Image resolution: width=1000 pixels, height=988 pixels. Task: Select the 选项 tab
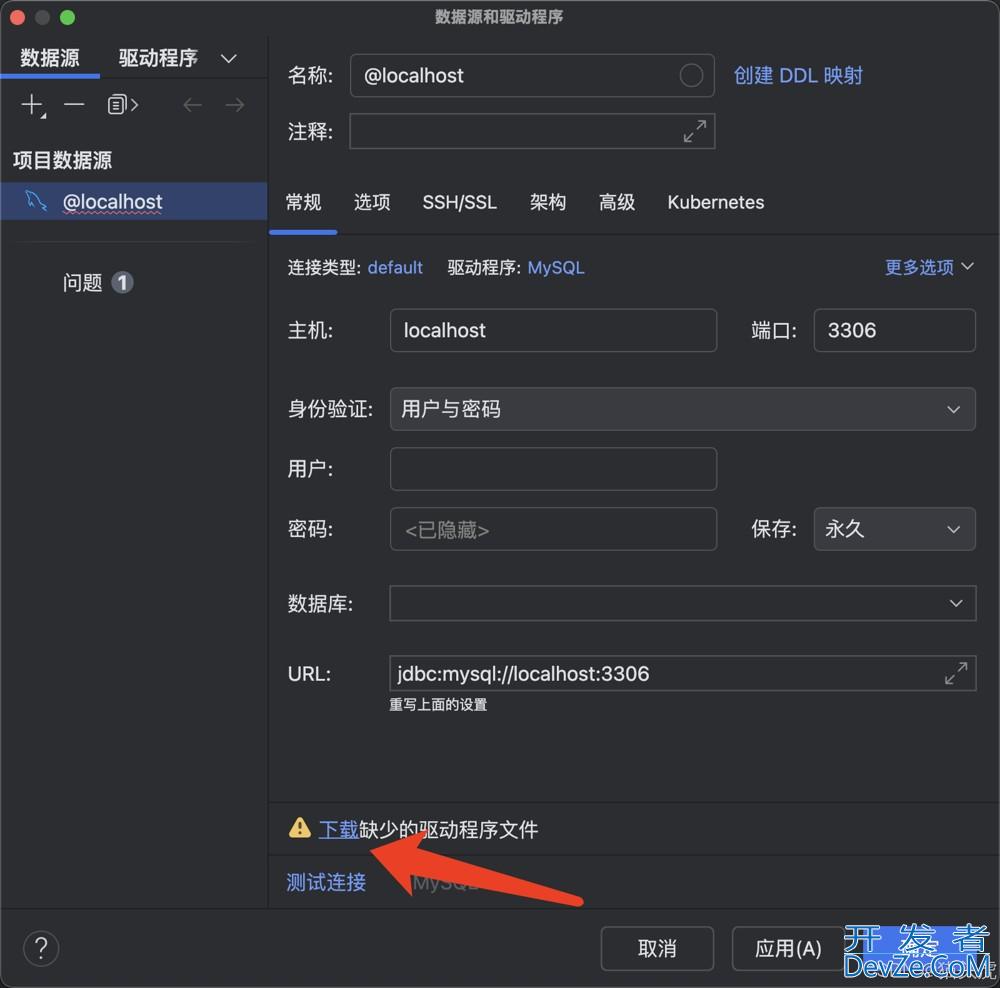[372, 202]
